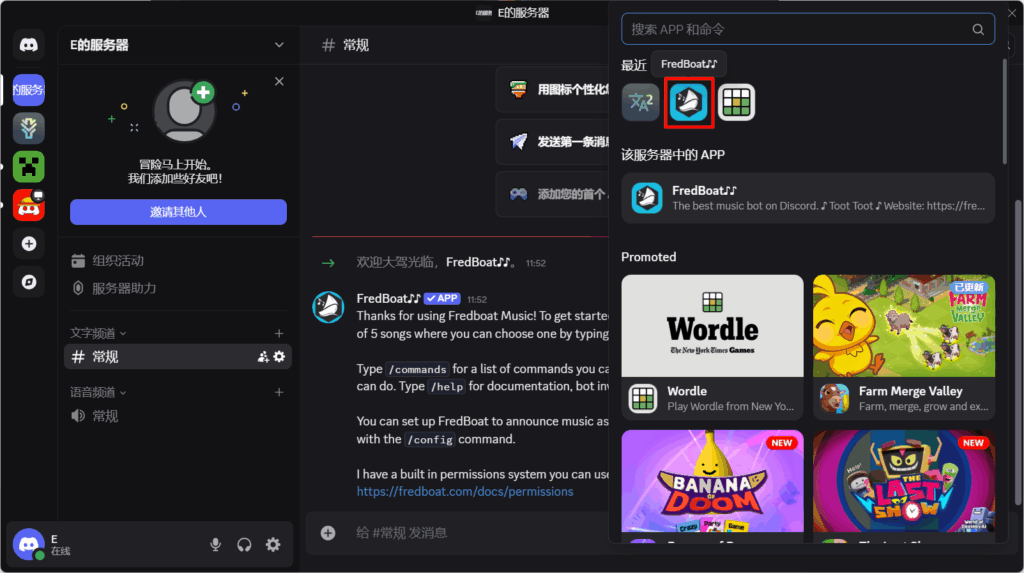
Task: Open 服务器助力 server boost item
Action: coord(178,288)
